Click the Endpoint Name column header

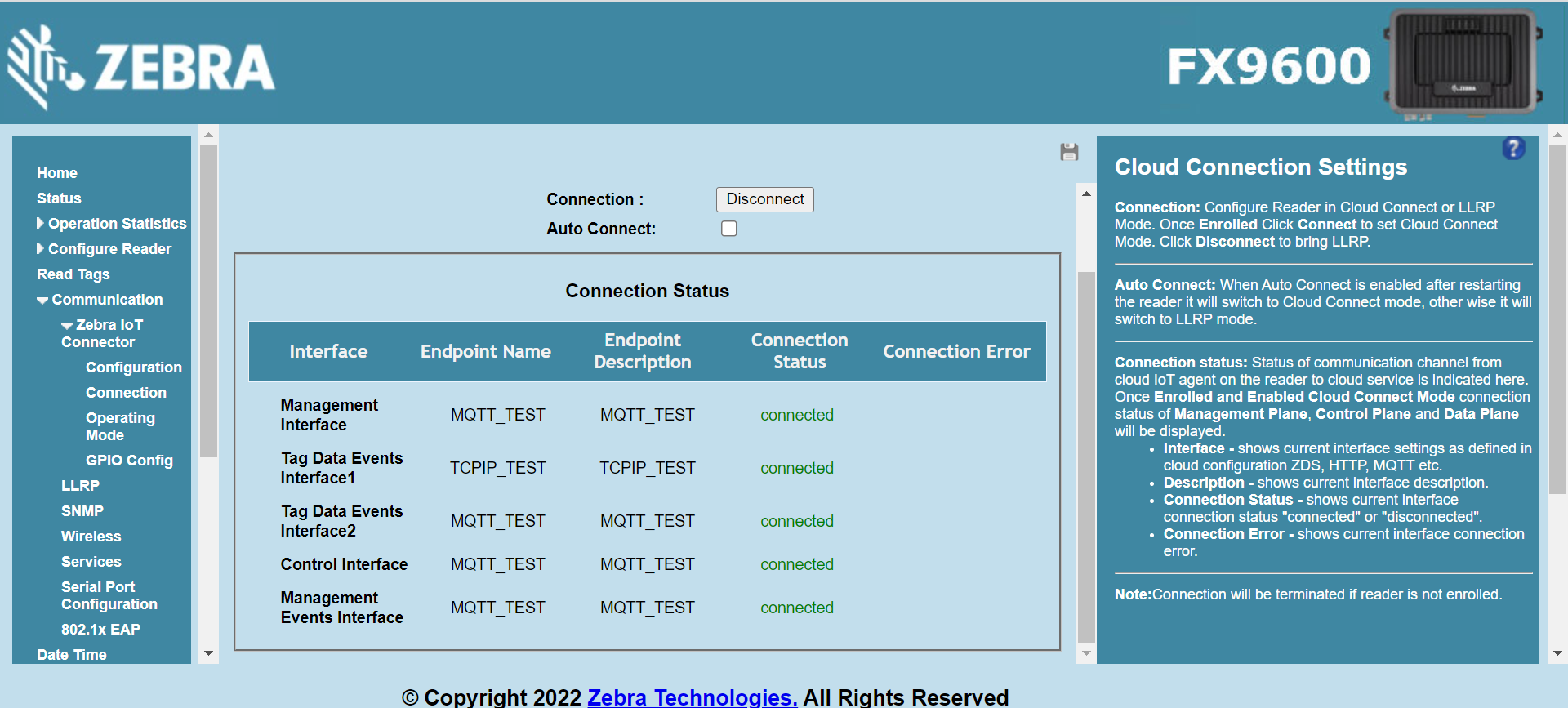tap(485, 351)
